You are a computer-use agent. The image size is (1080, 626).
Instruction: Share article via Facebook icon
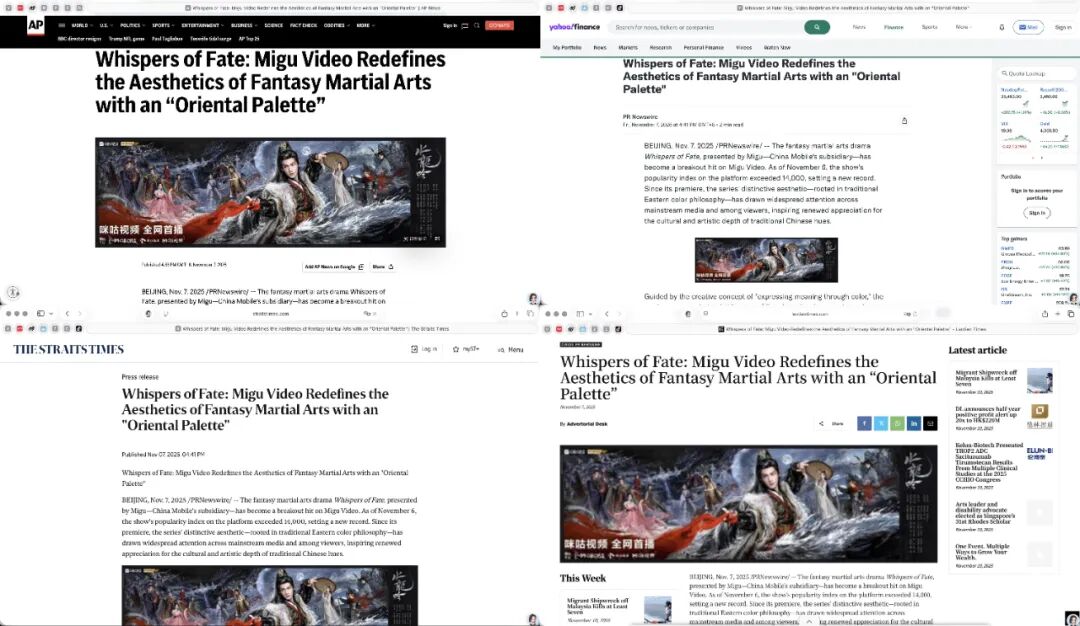pos(864,423)
